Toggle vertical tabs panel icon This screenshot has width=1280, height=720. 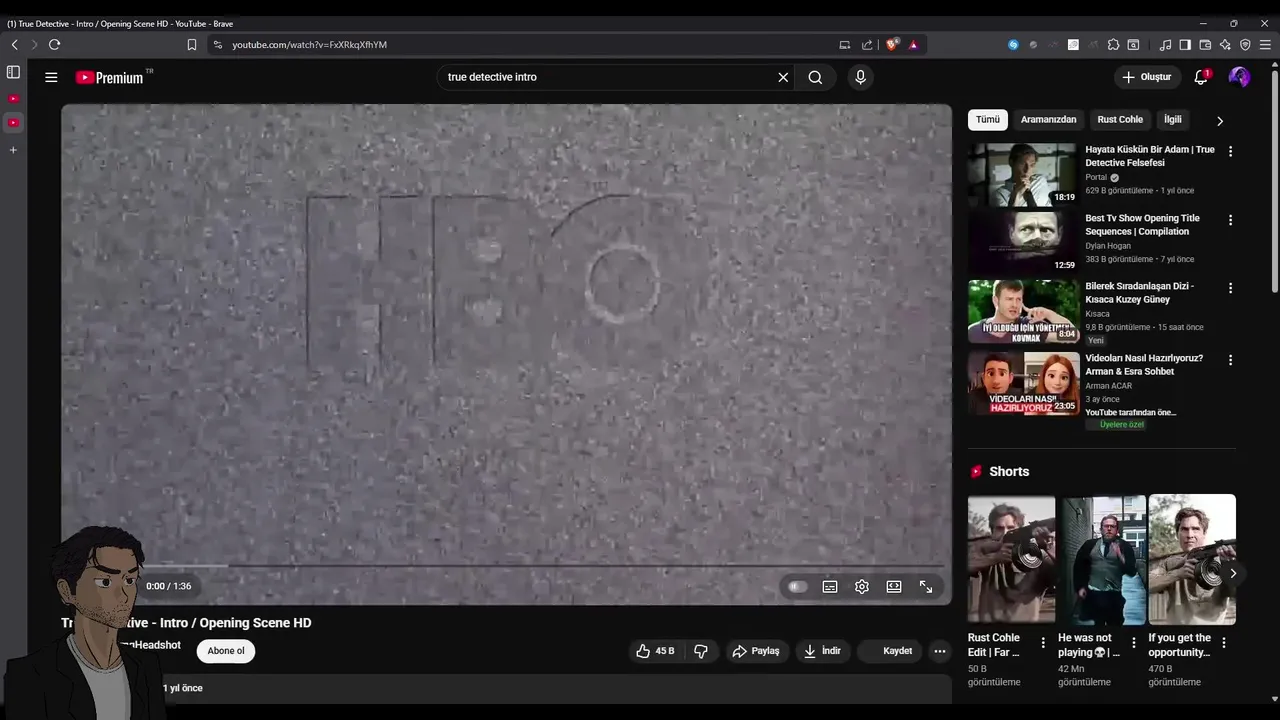click(x=13, y=72)
